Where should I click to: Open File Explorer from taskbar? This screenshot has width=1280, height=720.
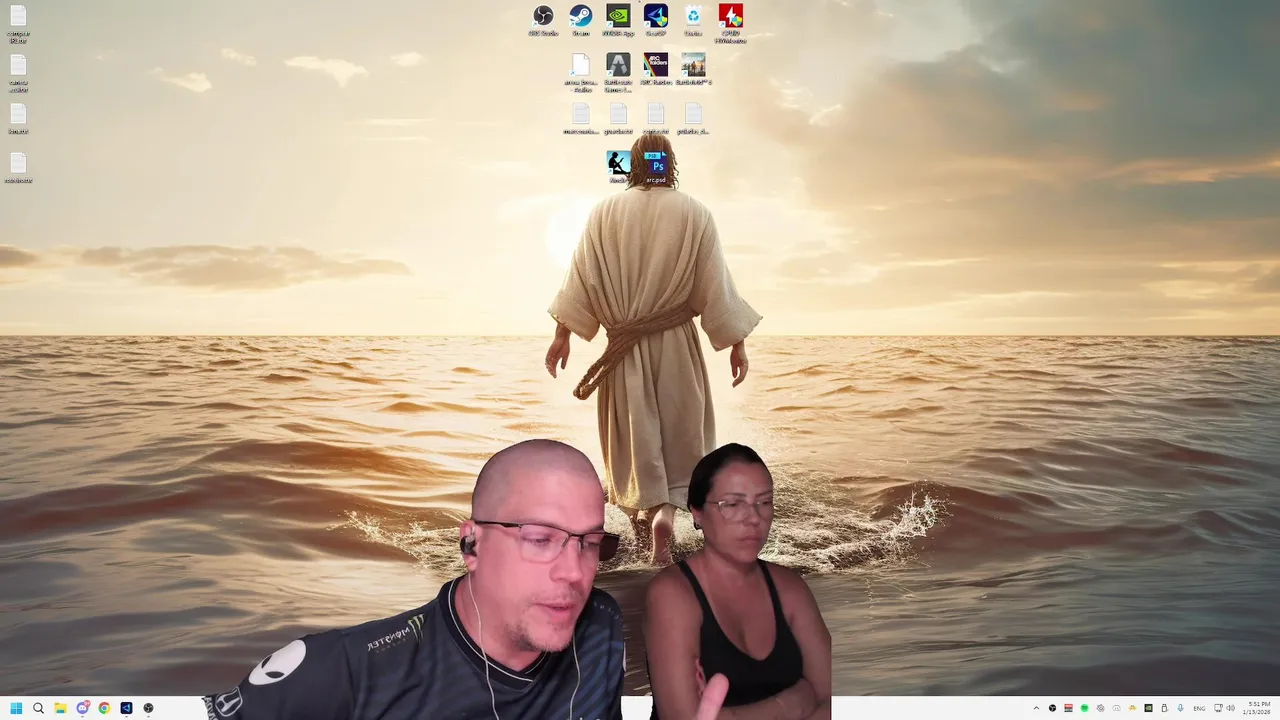click(x=60, y=708)
